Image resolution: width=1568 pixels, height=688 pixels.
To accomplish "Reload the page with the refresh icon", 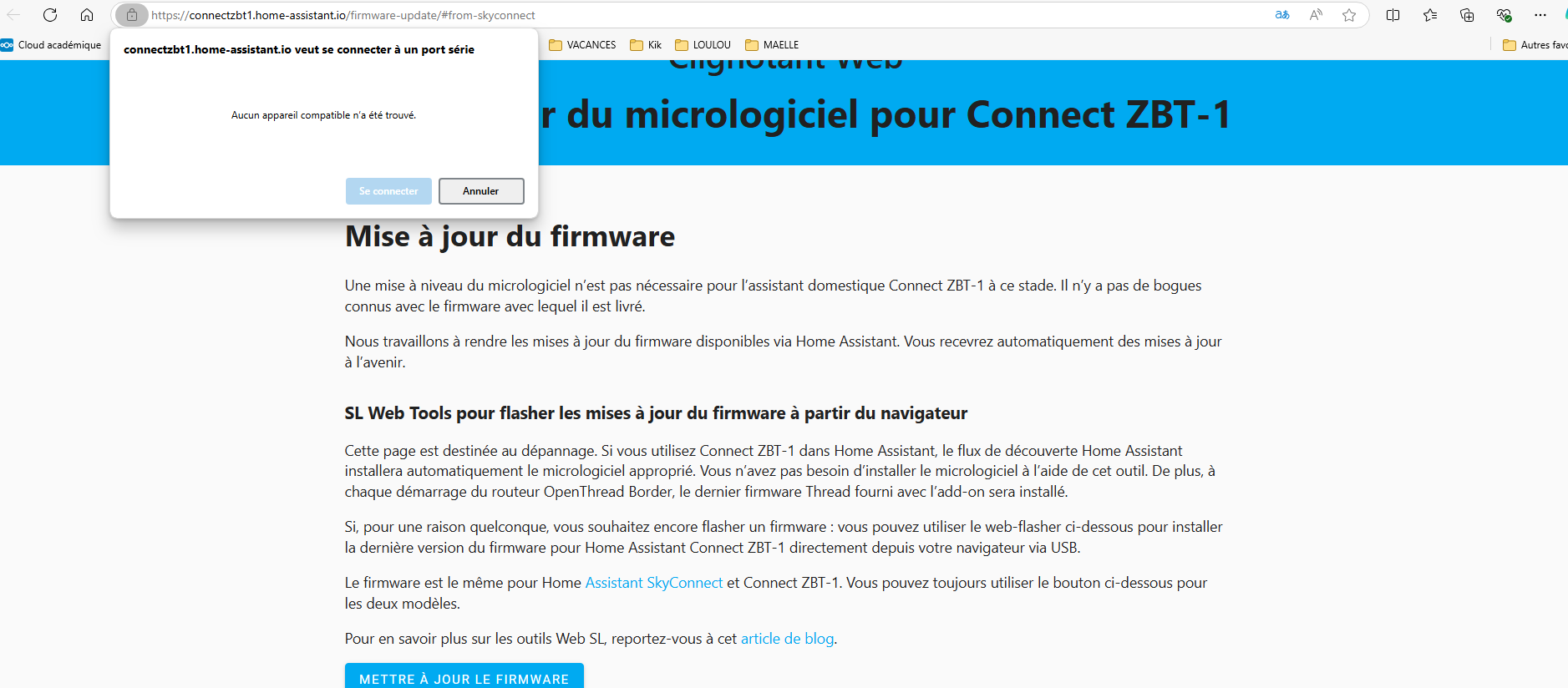I will 50,15.
